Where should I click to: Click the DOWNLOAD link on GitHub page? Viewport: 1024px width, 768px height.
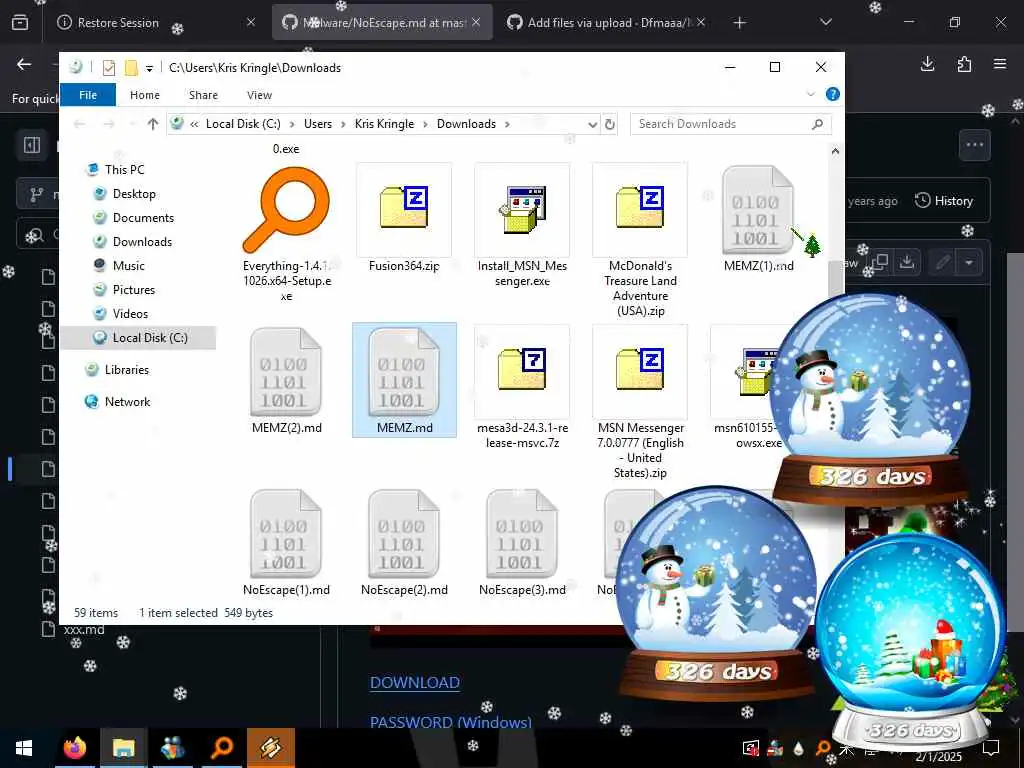(415, 682)
